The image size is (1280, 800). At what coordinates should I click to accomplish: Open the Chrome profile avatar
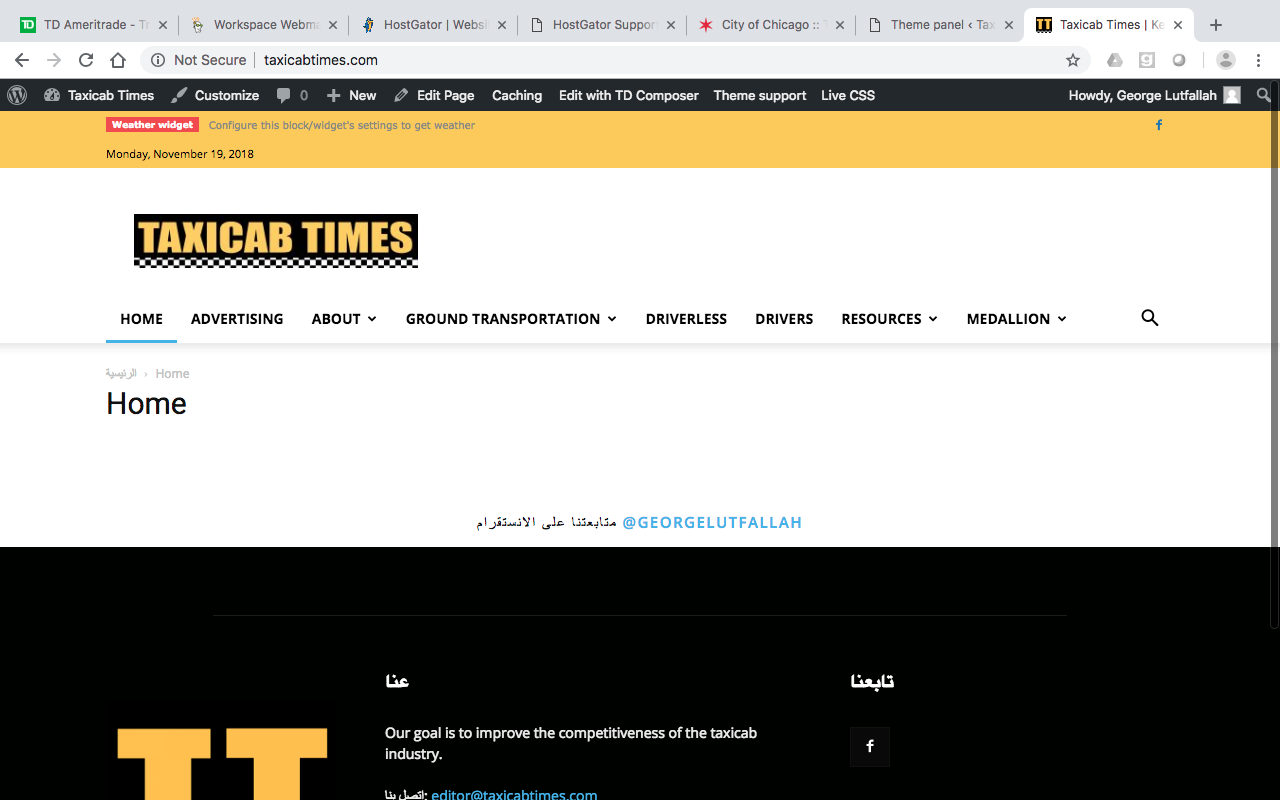click(x=1226, y=60)
